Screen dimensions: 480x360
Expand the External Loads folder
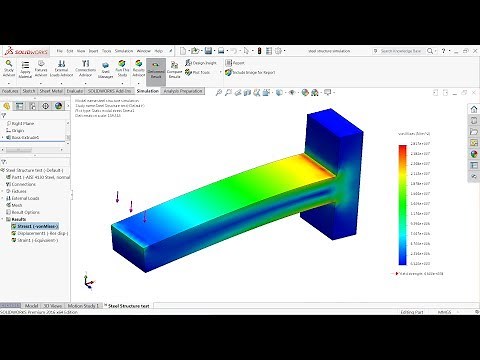coord(3,198)
